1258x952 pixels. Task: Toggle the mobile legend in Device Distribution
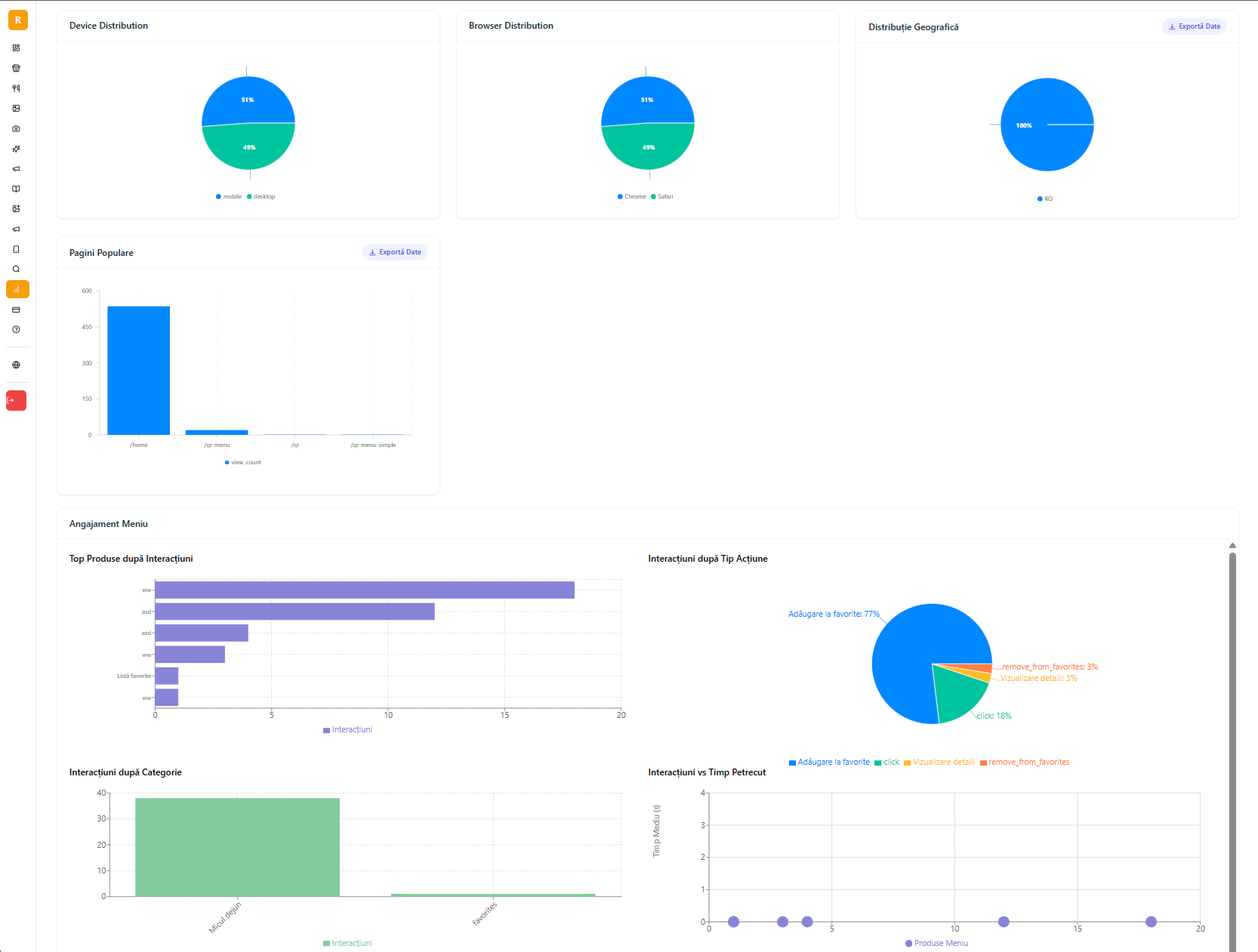tap(228, 196)
